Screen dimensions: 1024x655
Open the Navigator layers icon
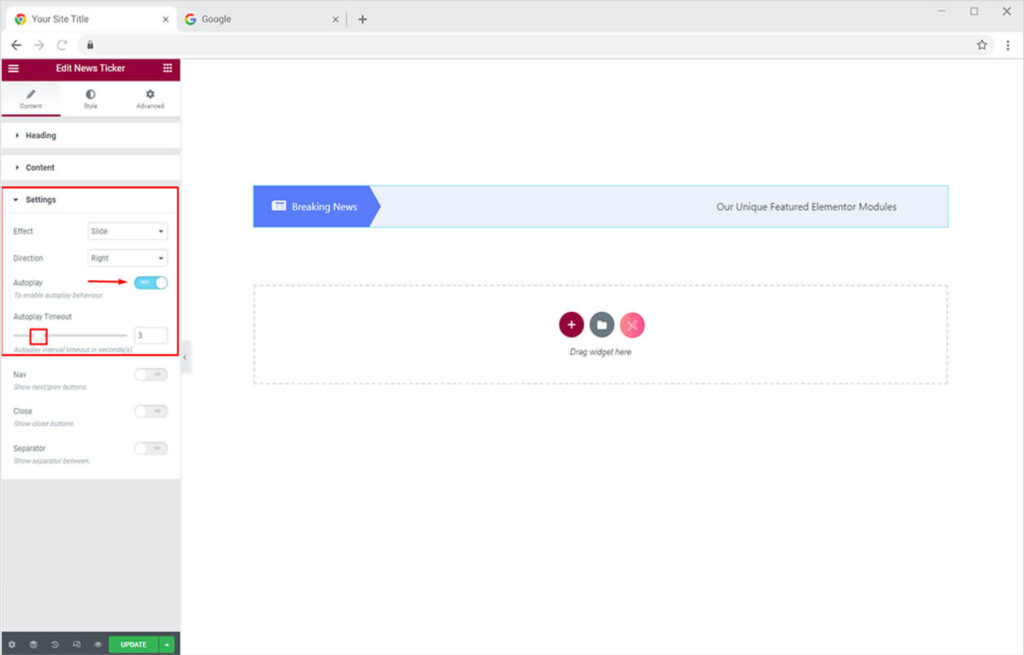[x=33, y=645]
